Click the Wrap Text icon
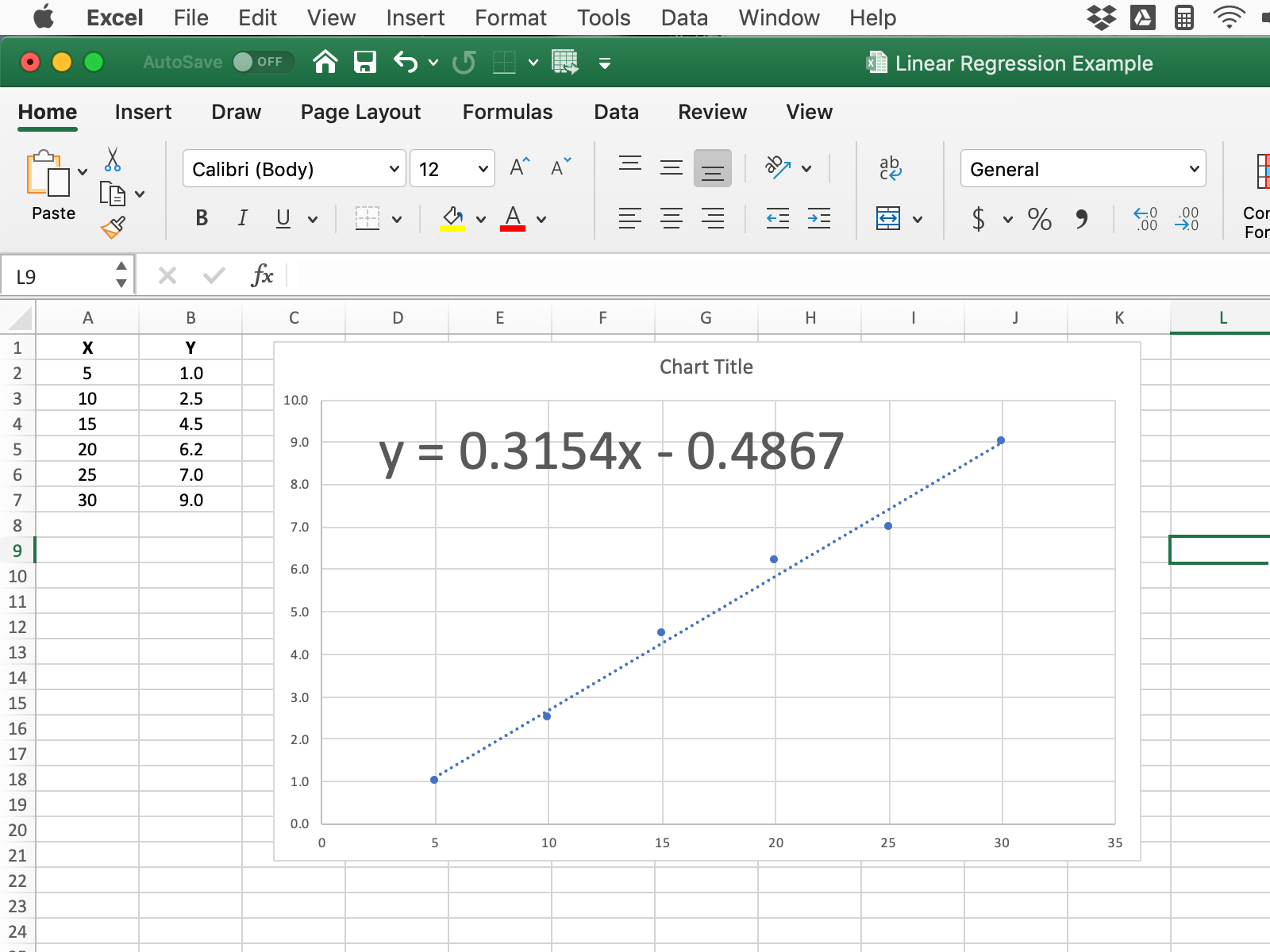Screen dimensions: 1270x952 pyautogui.click(x=890, y=168)
